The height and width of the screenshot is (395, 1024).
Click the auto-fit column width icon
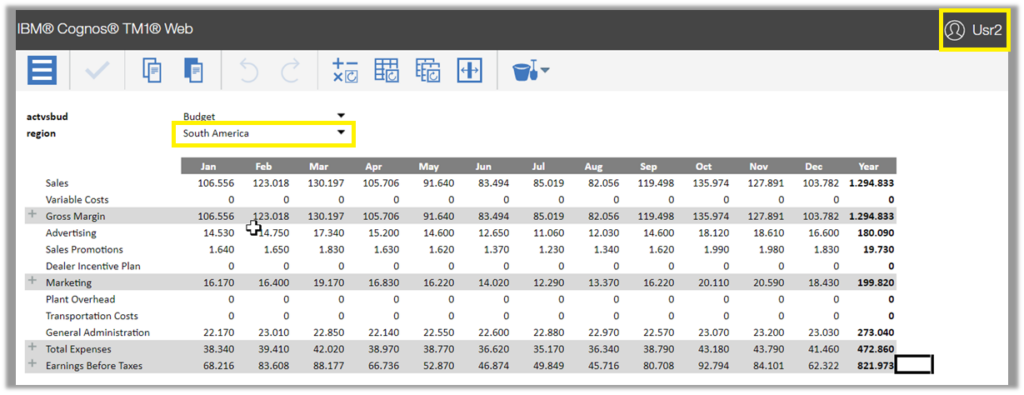click(469, 71)
